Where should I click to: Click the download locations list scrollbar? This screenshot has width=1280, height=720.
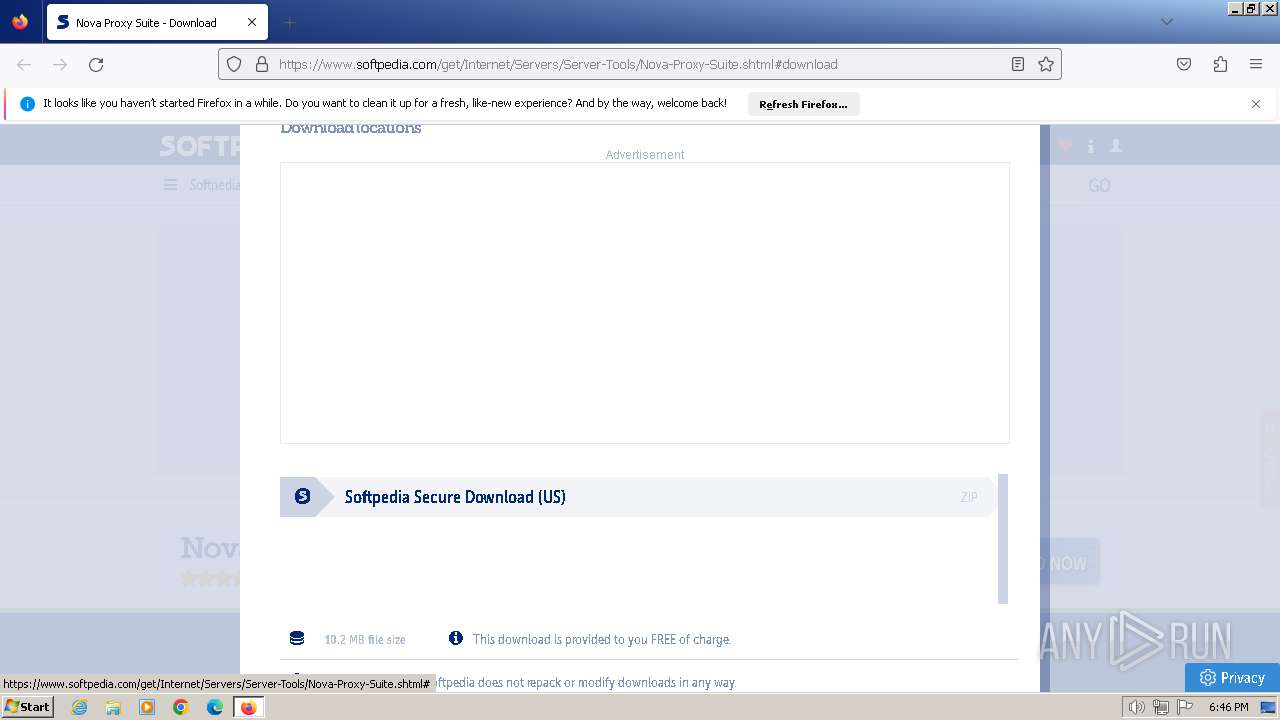(1003, 539)
